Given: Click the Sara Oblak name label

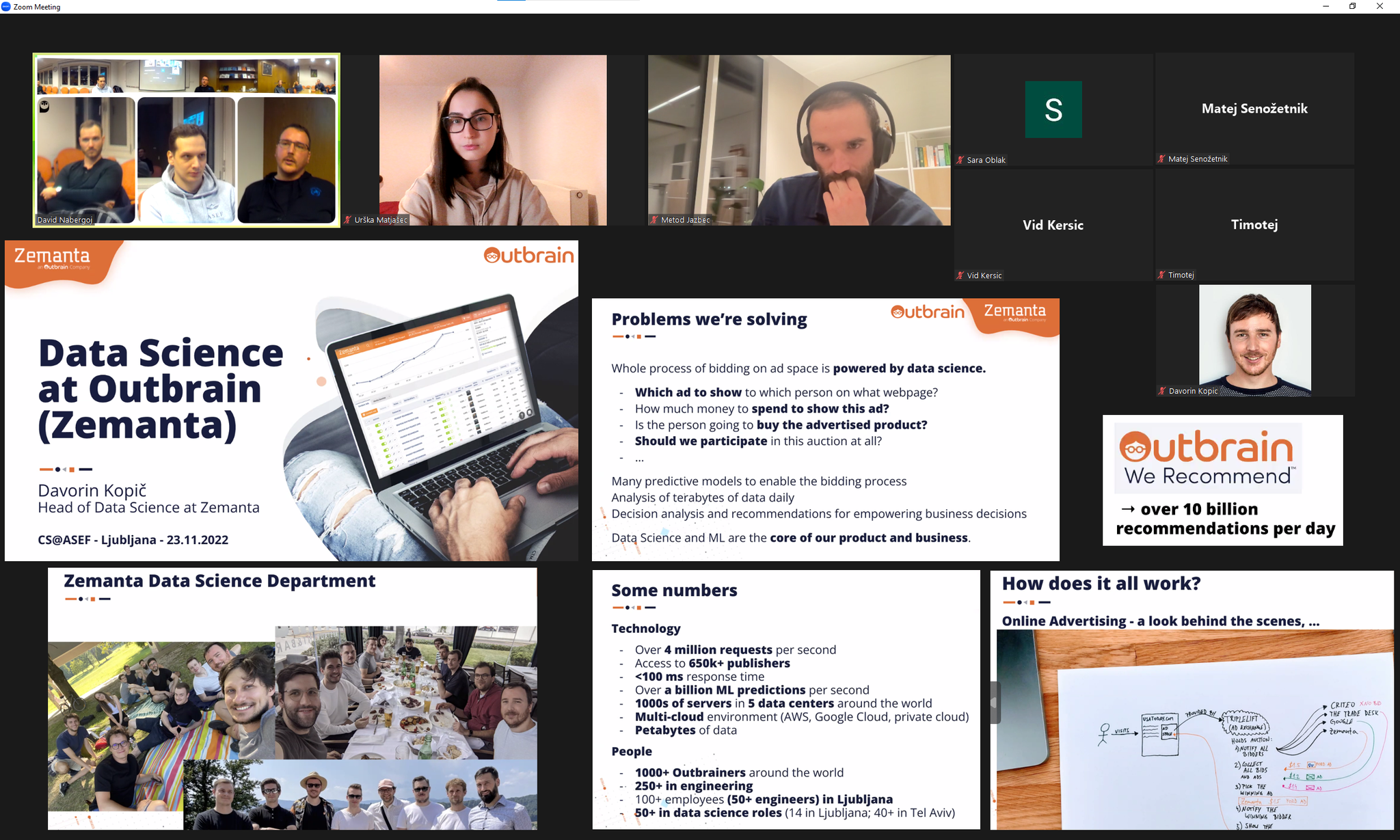Looking at the screenshot, I should pyautogui.click(x=986, y=160).
